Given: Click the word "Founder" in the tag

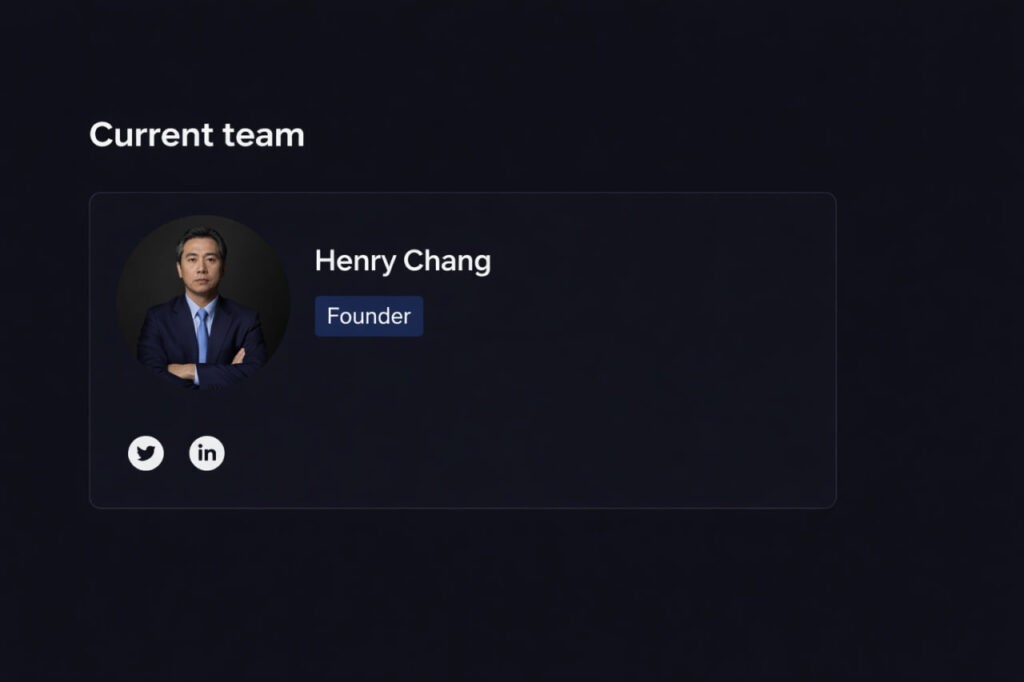Looking at the screenshot, I should [369, 316].
